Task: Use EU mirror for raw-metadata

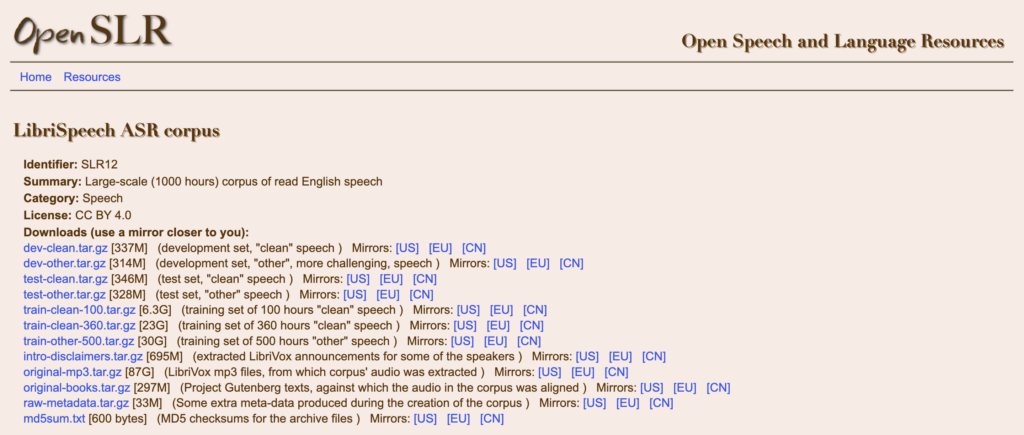Action: click(628, 404)
